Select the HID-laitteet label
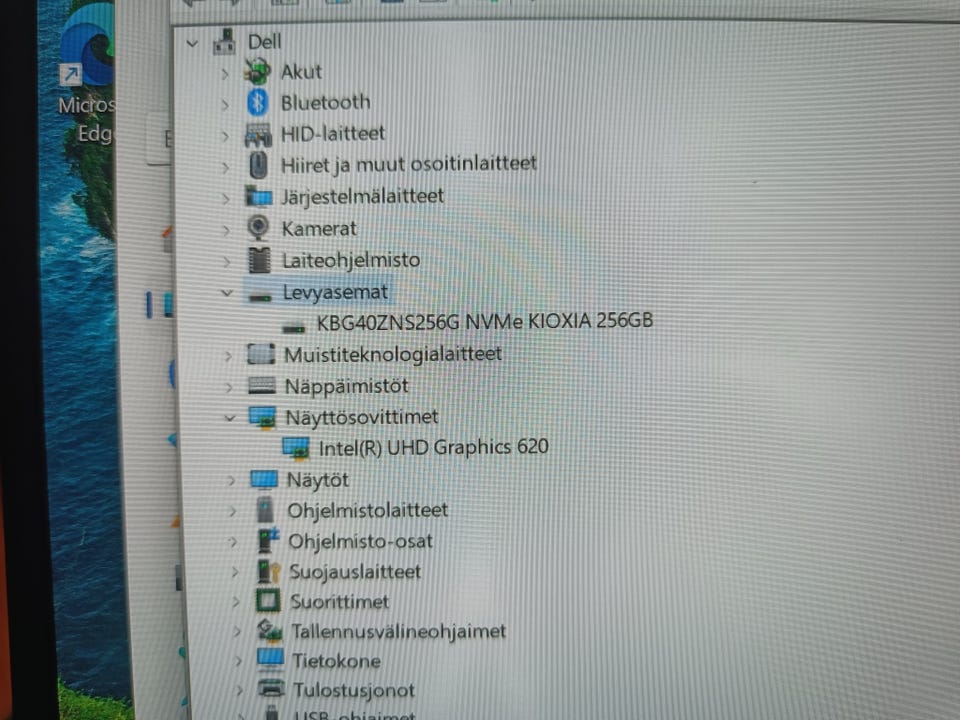This screenshot has height=720, width=960. point(333,133)
